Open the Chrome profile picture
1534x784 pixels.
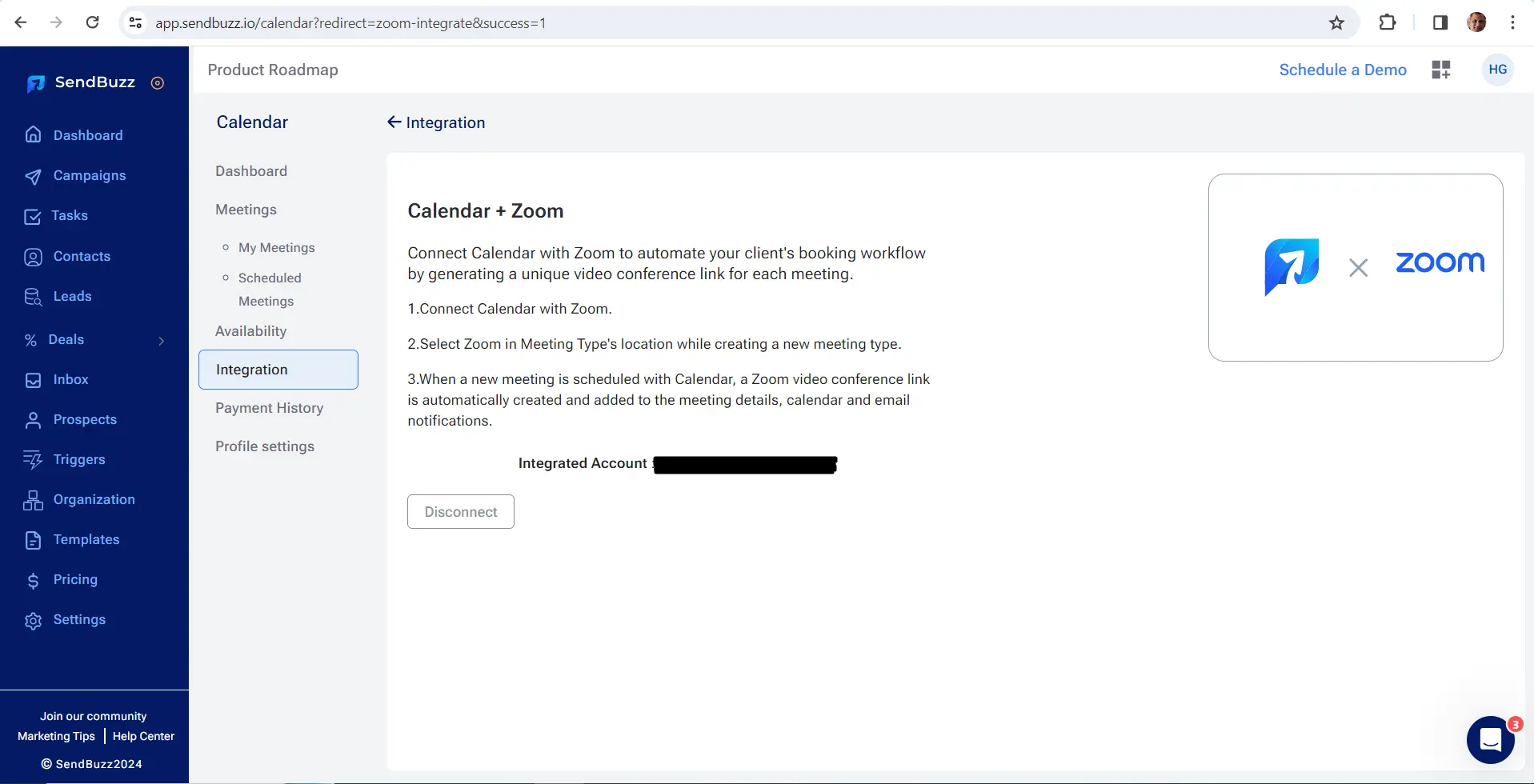[1476, 22]
